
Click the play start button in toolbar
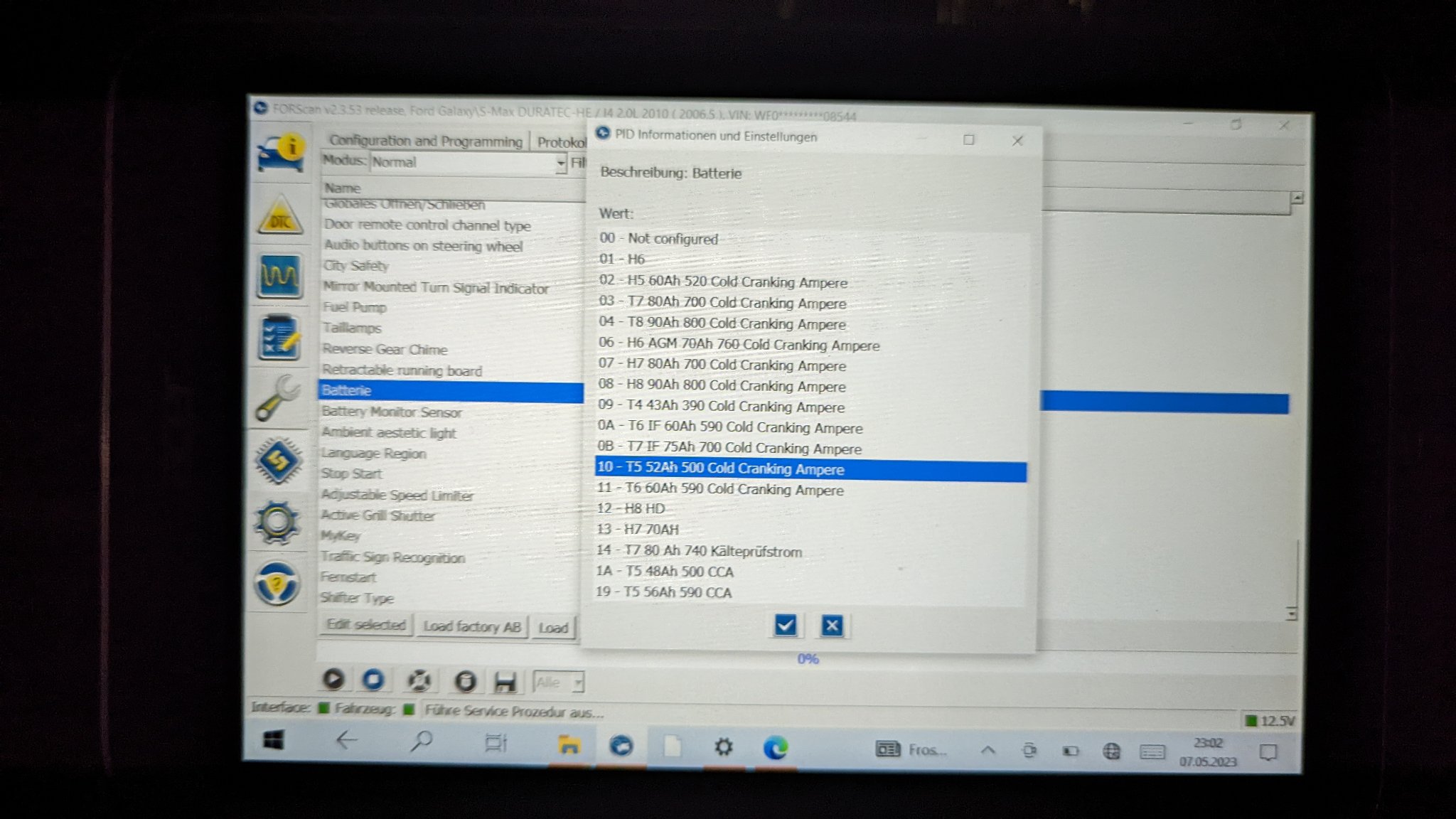333,680
